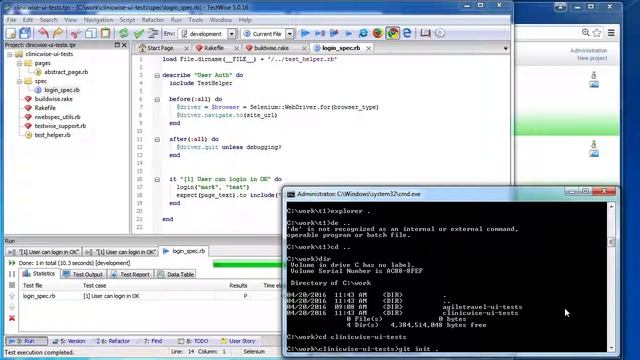Click the Paste clipboard toolbar icon
This screenshot has width=640, height=360.
click(105, 33)
